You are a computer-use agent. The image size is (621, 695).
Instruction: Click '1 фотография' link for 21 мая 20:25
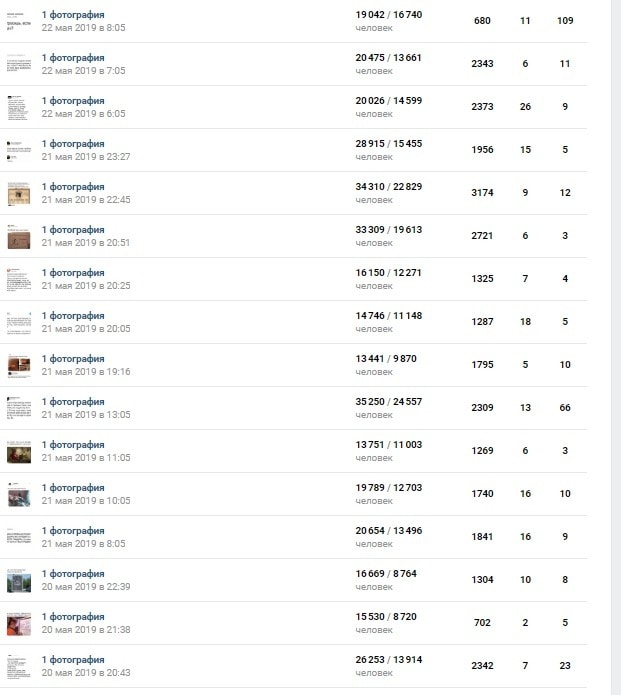pyautogui.click(x=73, y=273)
